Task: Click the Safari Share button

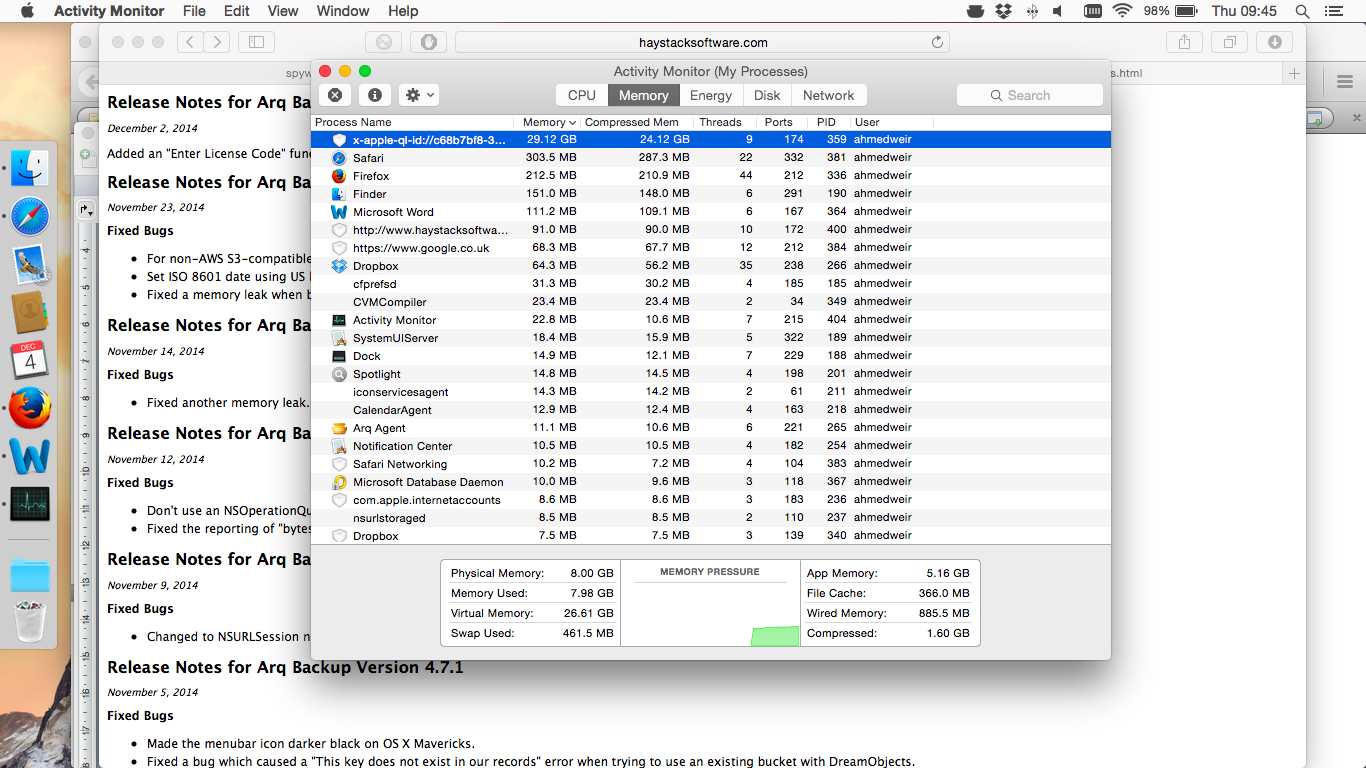Action: pos(1184,42)
